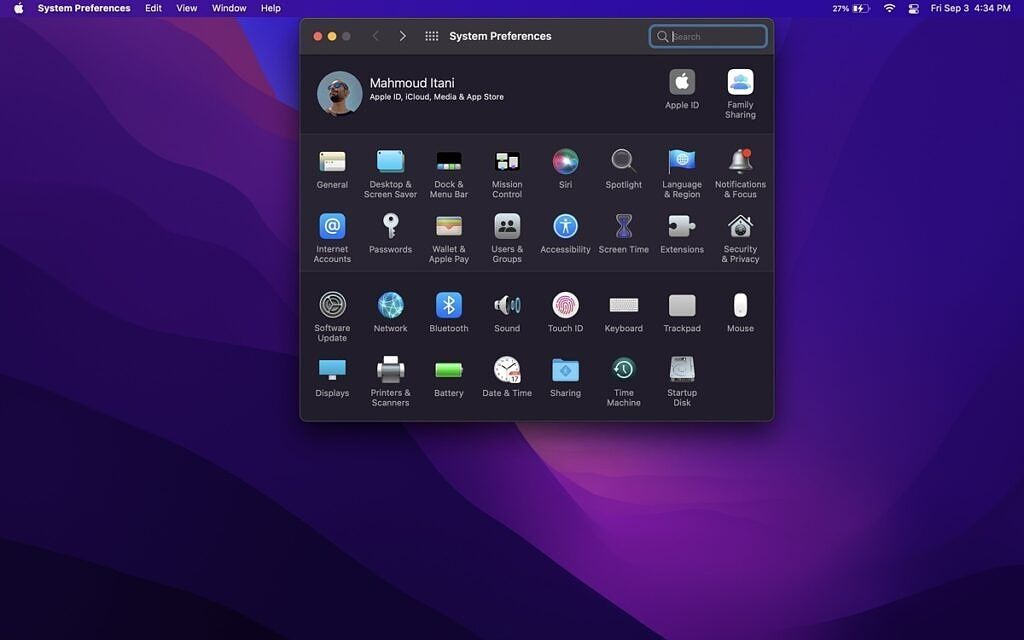Click the Wi-Fi status icon
This screenshot has width=1024, height=640.
[x=888, y=8]
